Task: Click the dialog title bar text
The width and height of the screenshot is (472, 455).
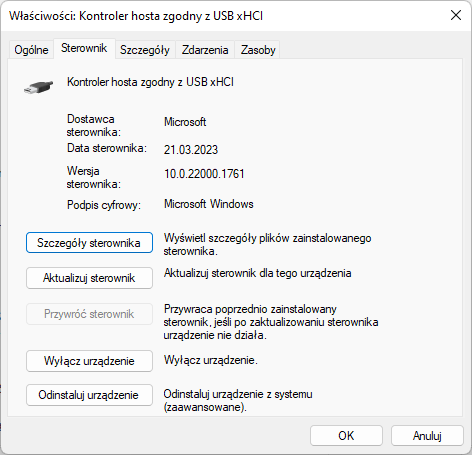Action: click(136, 16)
